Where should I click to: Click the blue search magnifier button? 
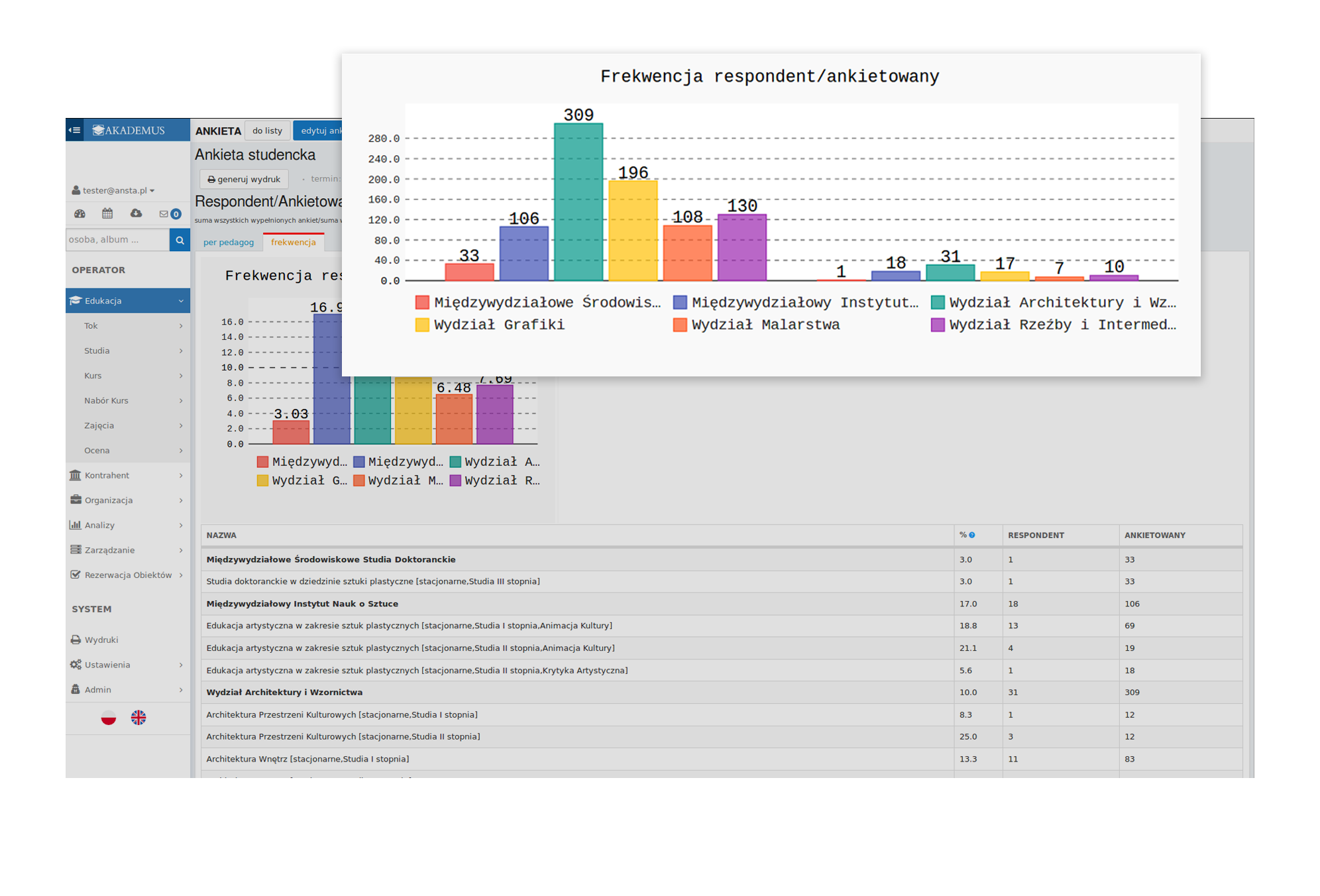pos(180,240)
